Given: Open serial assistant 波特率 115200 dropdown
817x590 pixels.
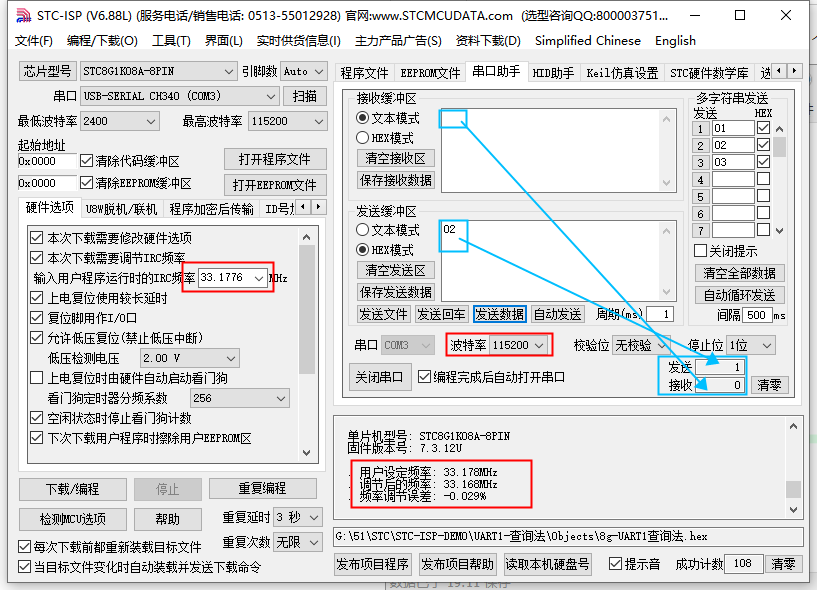Looking at the screenshot, I should coord(518,345).
